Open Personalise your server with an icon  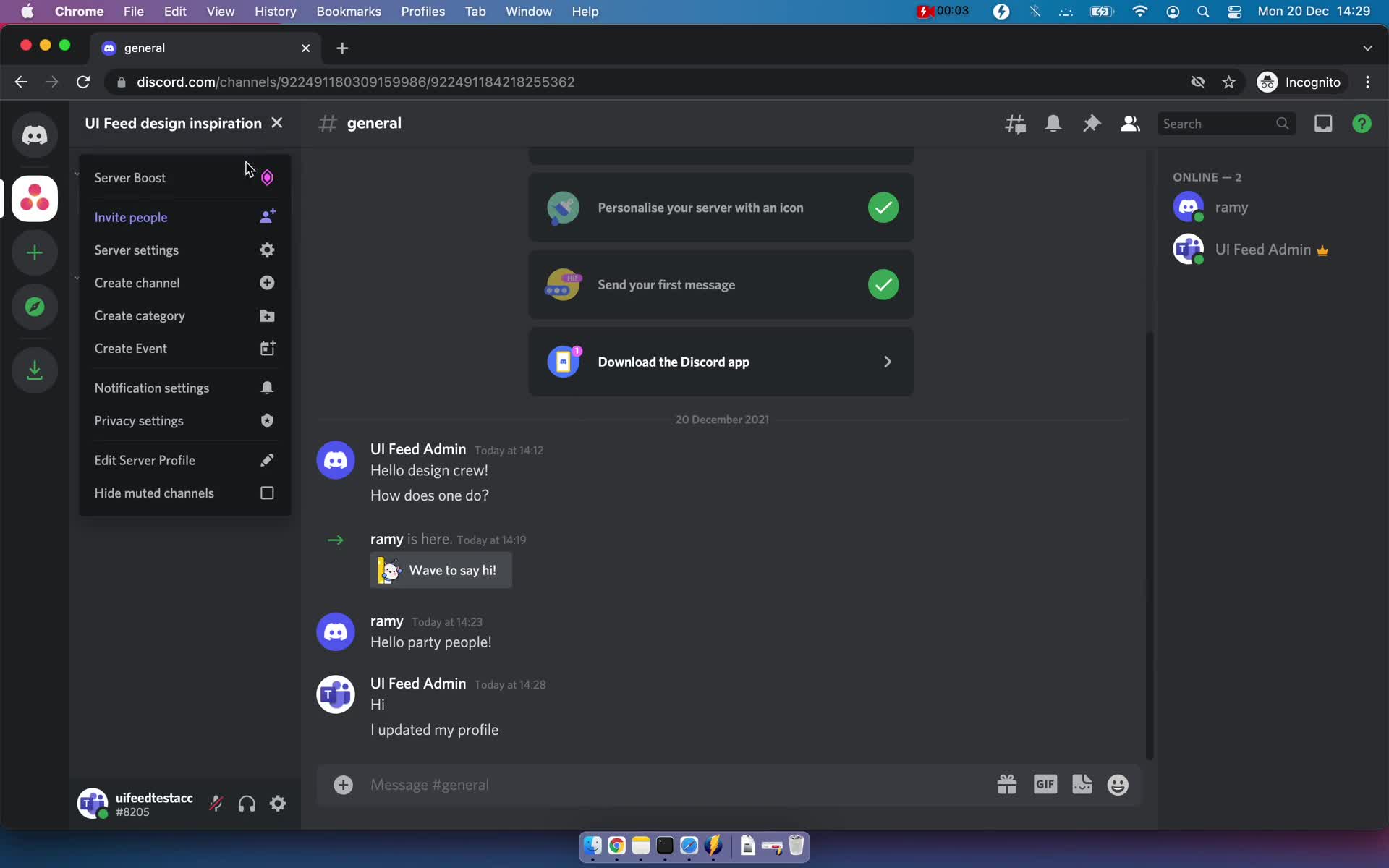coord(721,208)
